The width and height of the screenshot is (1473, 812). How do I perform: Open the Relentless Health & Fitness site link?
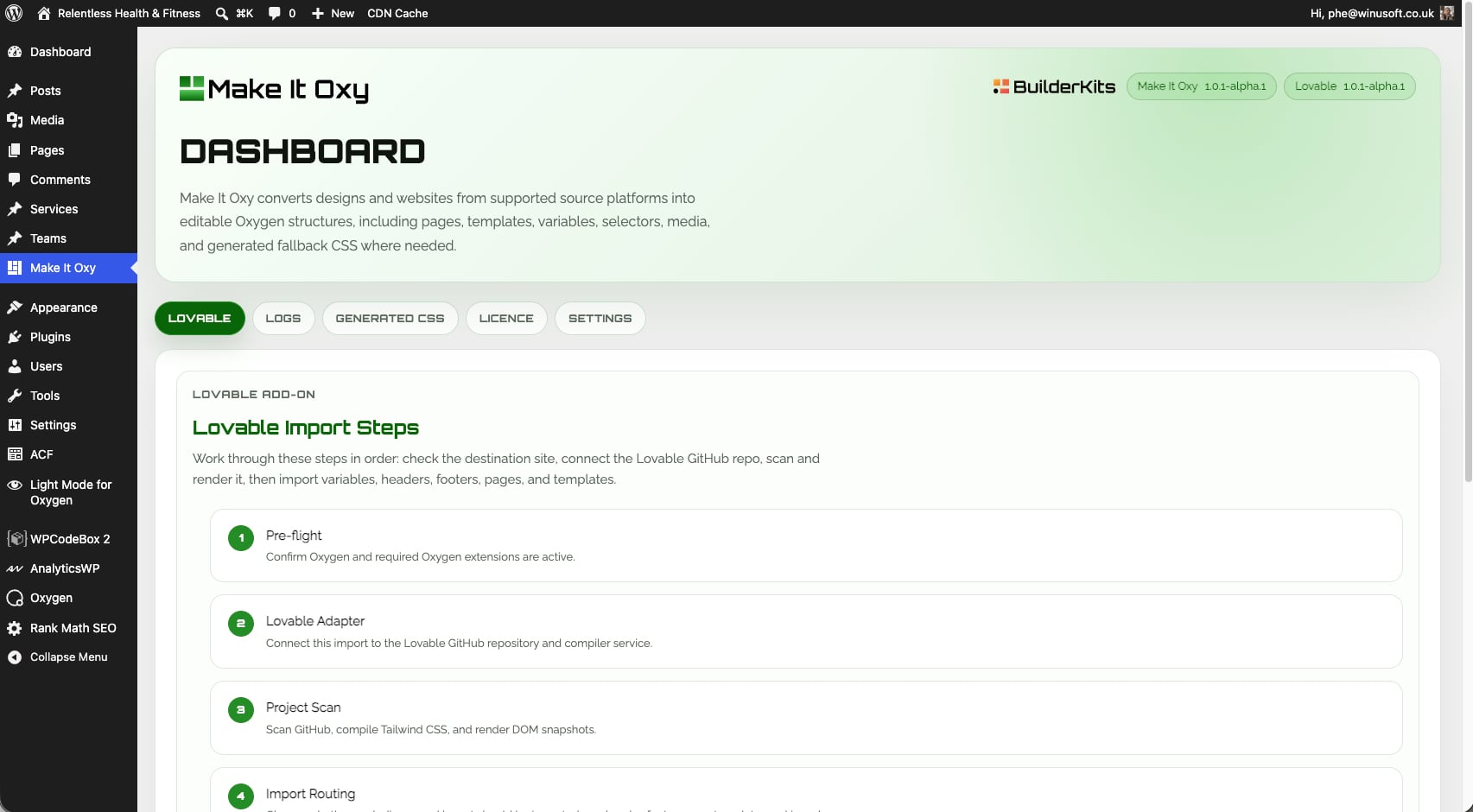[x=118, y=13]
